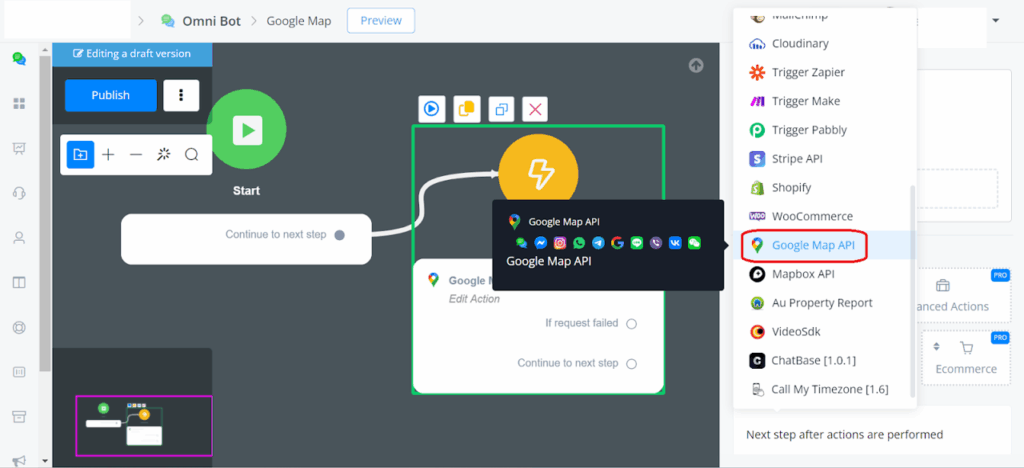Select the node's 'Continue to next step' circle
Image resolution: width=1024 pixels, height=468 pixels.
(631, 364)
